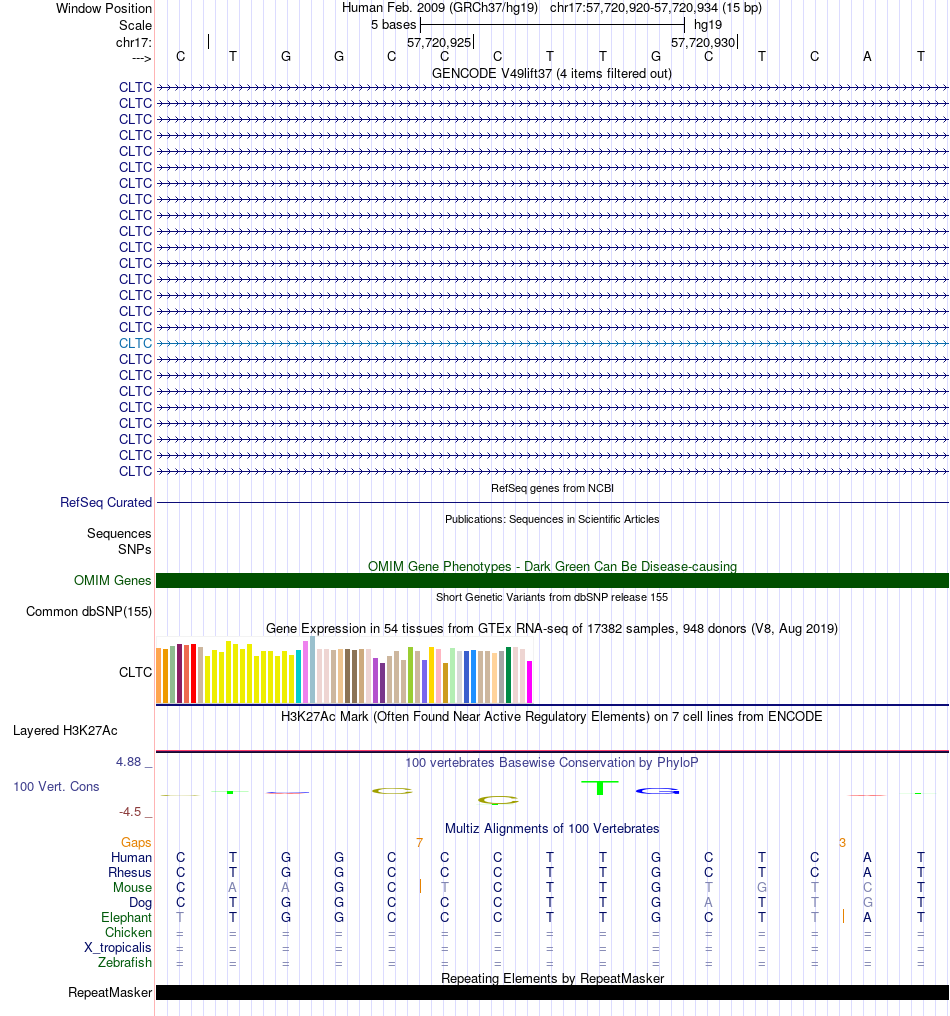Open RefSeq genes from NCBI track title

click(x=552, y=488)
